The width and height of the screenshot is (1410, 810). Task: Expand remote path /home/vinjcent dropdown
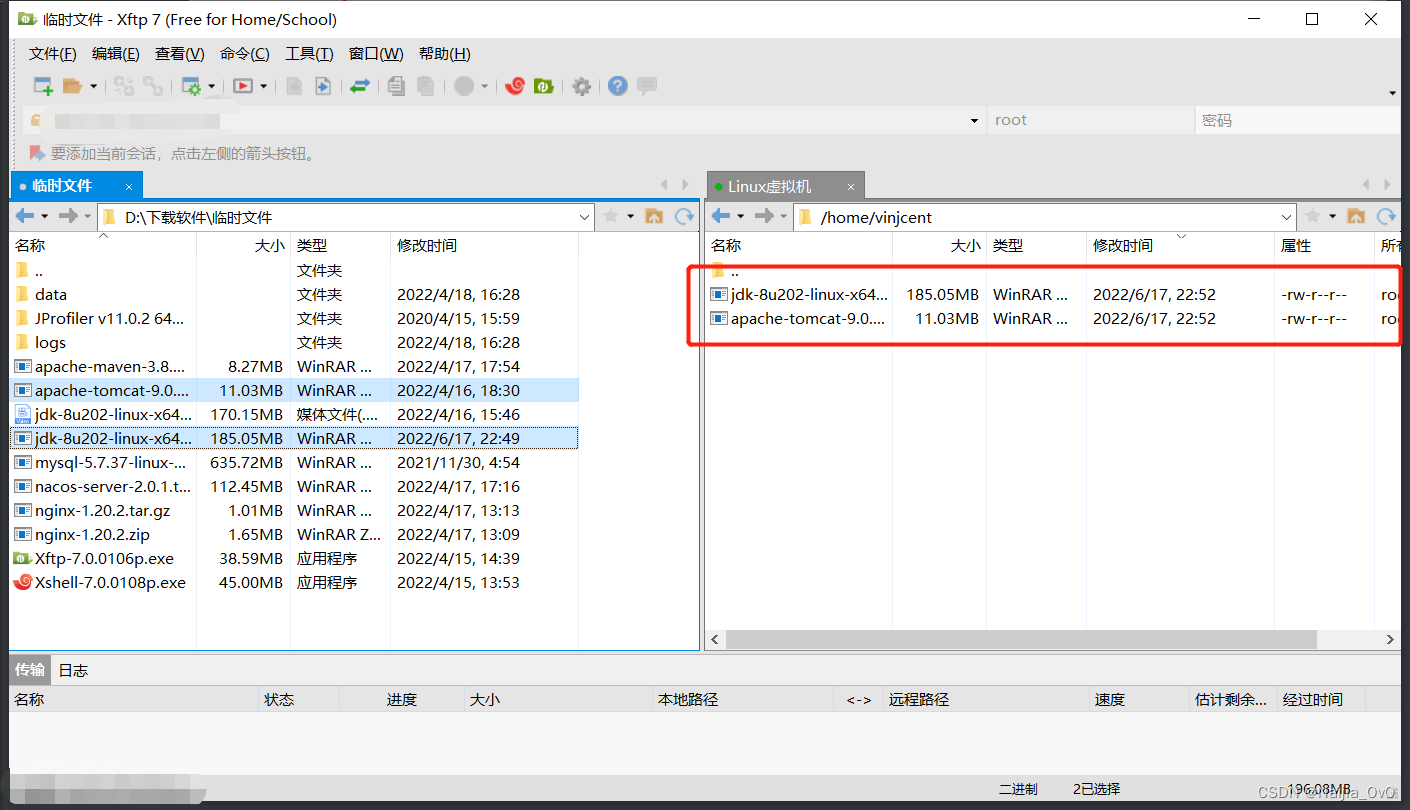[x=1287, y=217]
